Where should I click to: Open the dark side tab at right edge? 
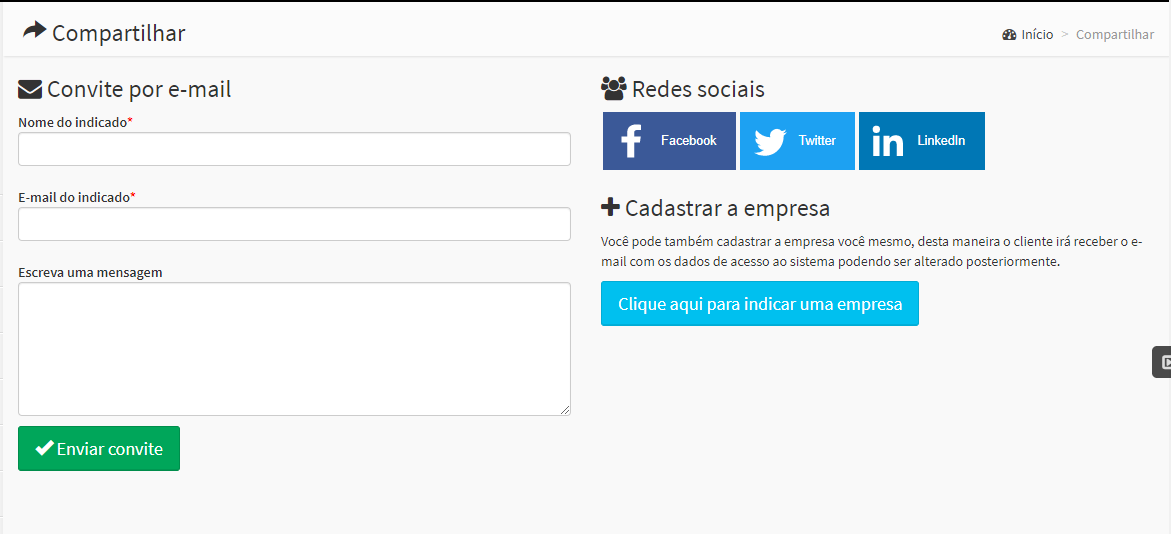1162,362
